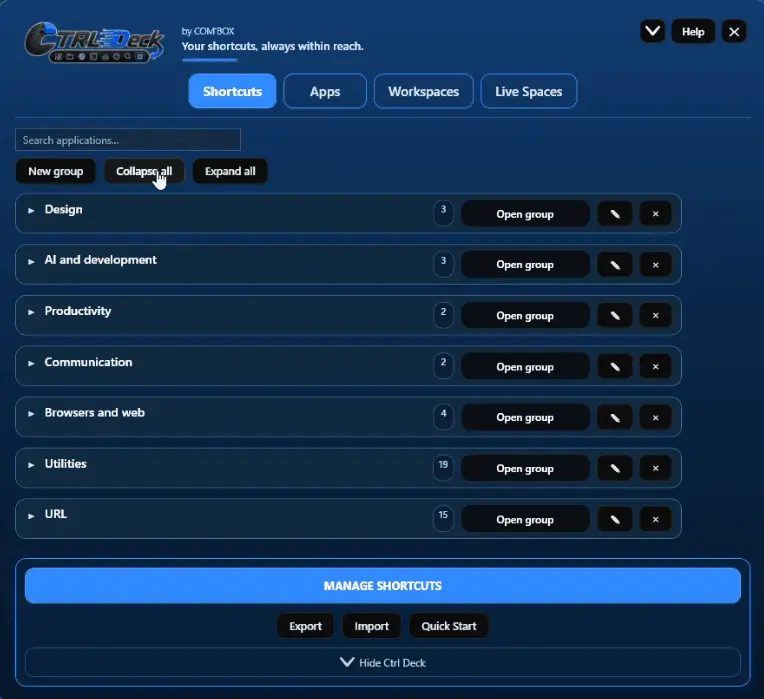This screenshot has height=699, width=764.
Task: Click the Utilities count badge 19
Action: pyautogui.click(x=443, y=468)
